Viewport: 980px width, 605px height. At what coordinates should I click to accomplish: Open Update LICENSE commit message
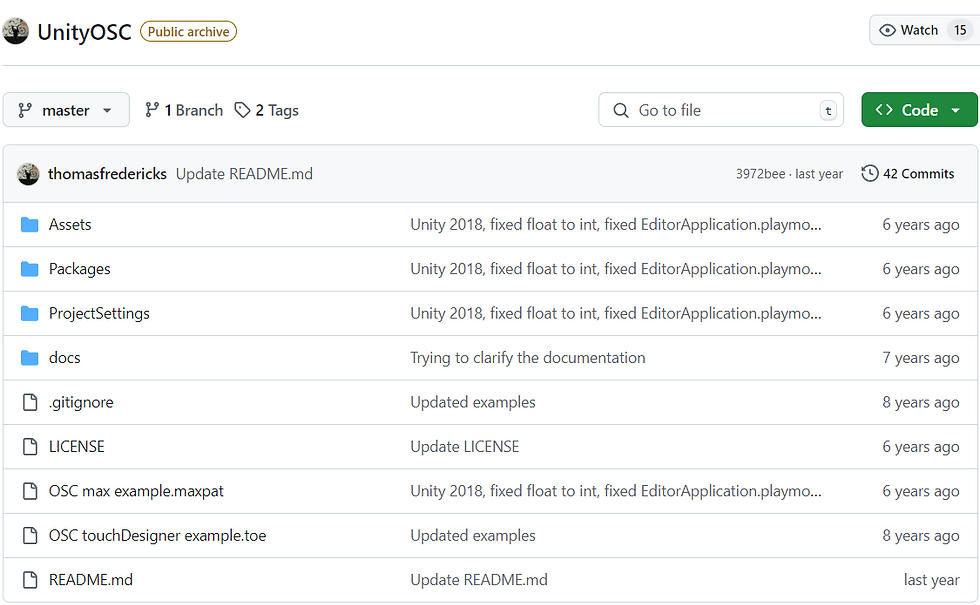pyautogui.click(x=464, y=446)
